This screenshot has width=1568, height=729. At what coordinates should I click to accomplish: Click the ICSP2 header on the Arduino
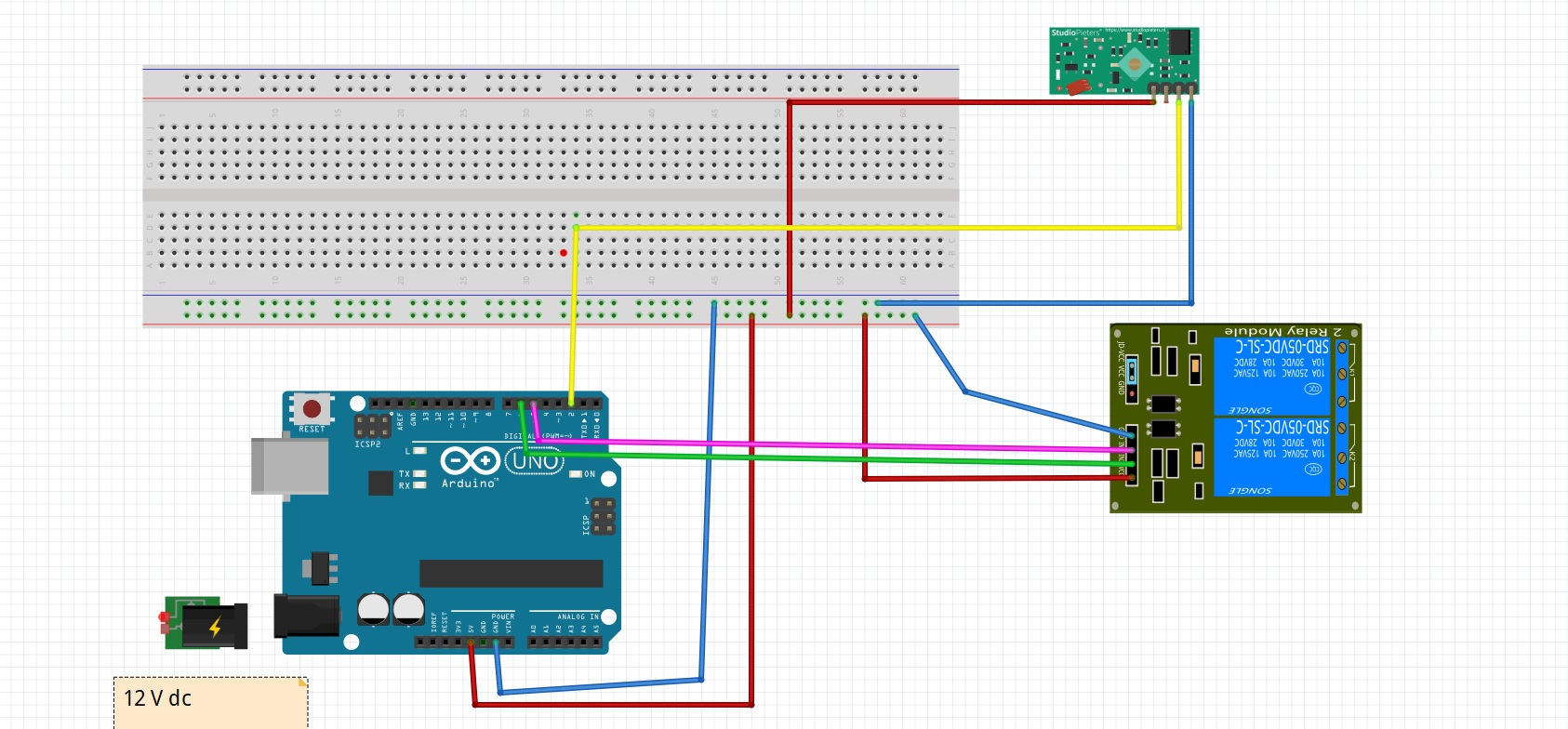point(372,426)
